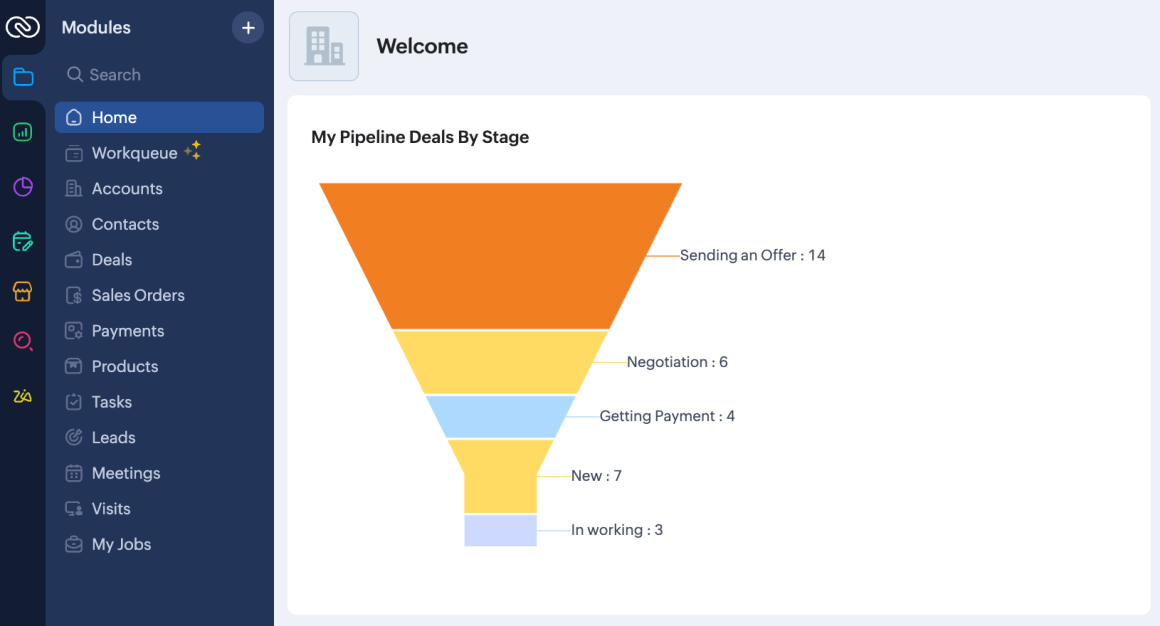The height and width of the screenshot is (626, 1160).
Task: Select the Analytics pie chart icon
Action: tap(22, 186)
